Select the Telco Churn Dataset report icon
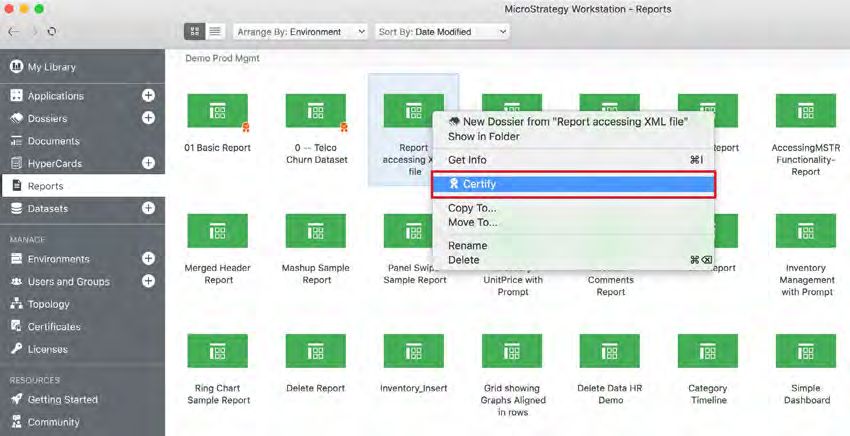The width and height of the screenshot is (850, 436). click(315, 111)
